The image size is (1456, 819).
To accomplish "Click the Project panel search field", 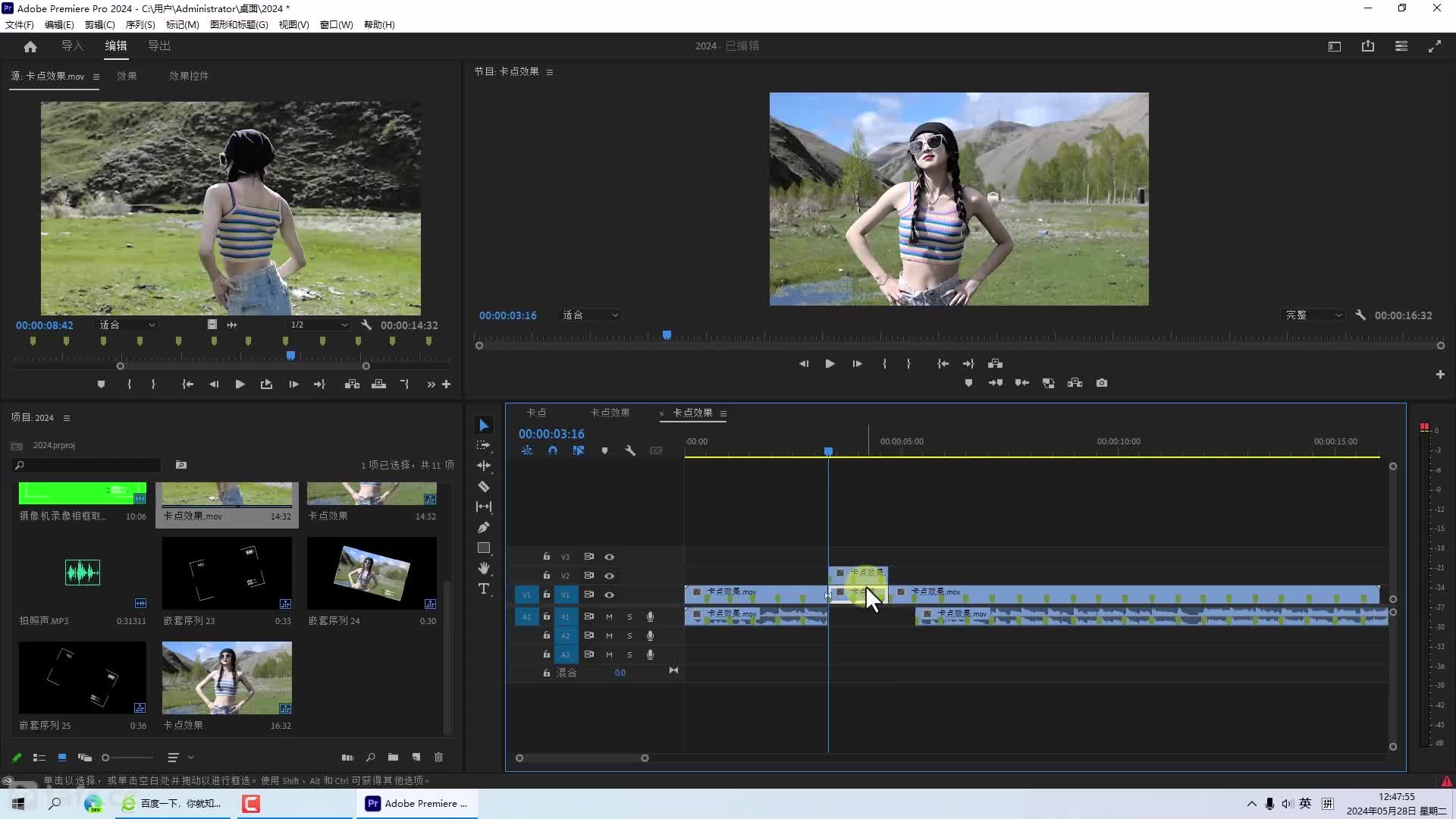I will point(86,465).
